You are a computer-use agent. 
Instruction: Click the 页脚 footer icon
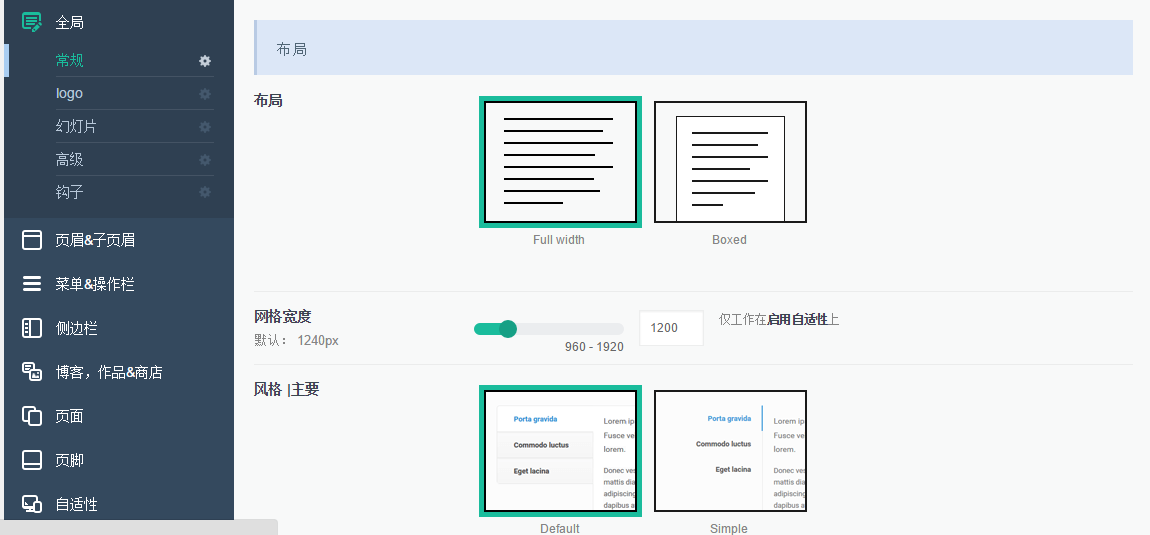point(32,460)
